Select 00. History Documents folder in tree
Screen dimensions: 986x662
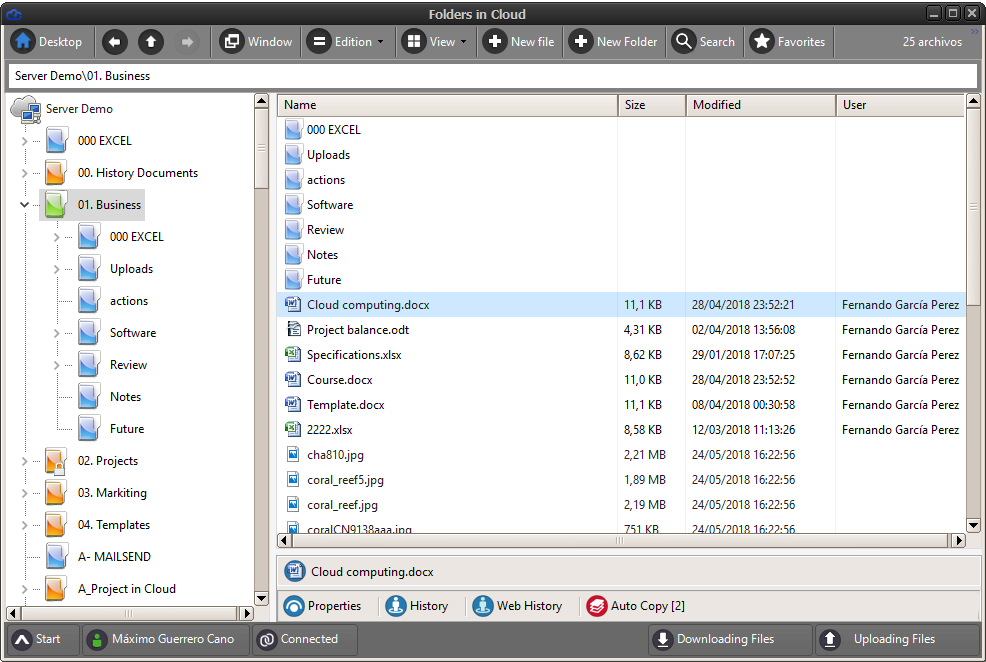coord(121,173)
